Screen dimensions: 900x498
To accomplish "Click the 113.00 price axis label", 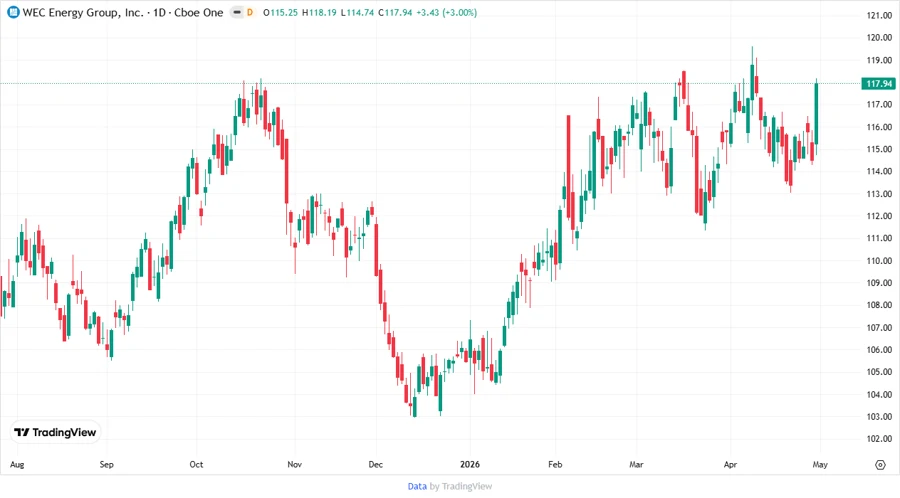I will pos(879,194).
